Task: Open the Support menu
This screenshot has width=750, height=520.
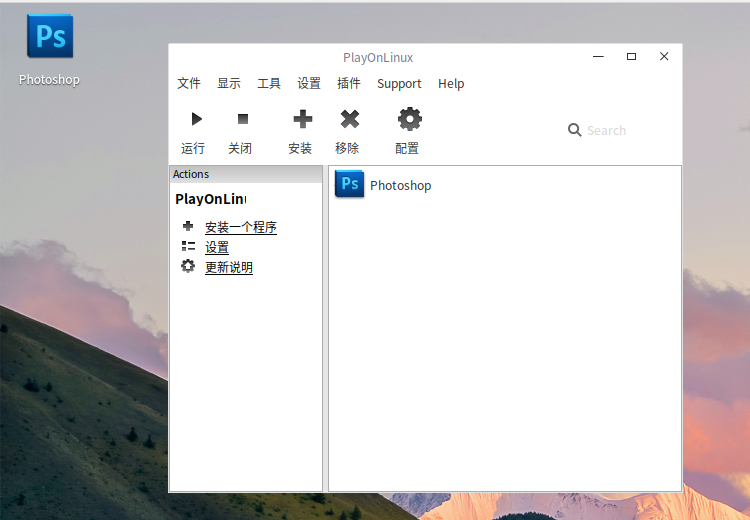Action: (399, 84)
